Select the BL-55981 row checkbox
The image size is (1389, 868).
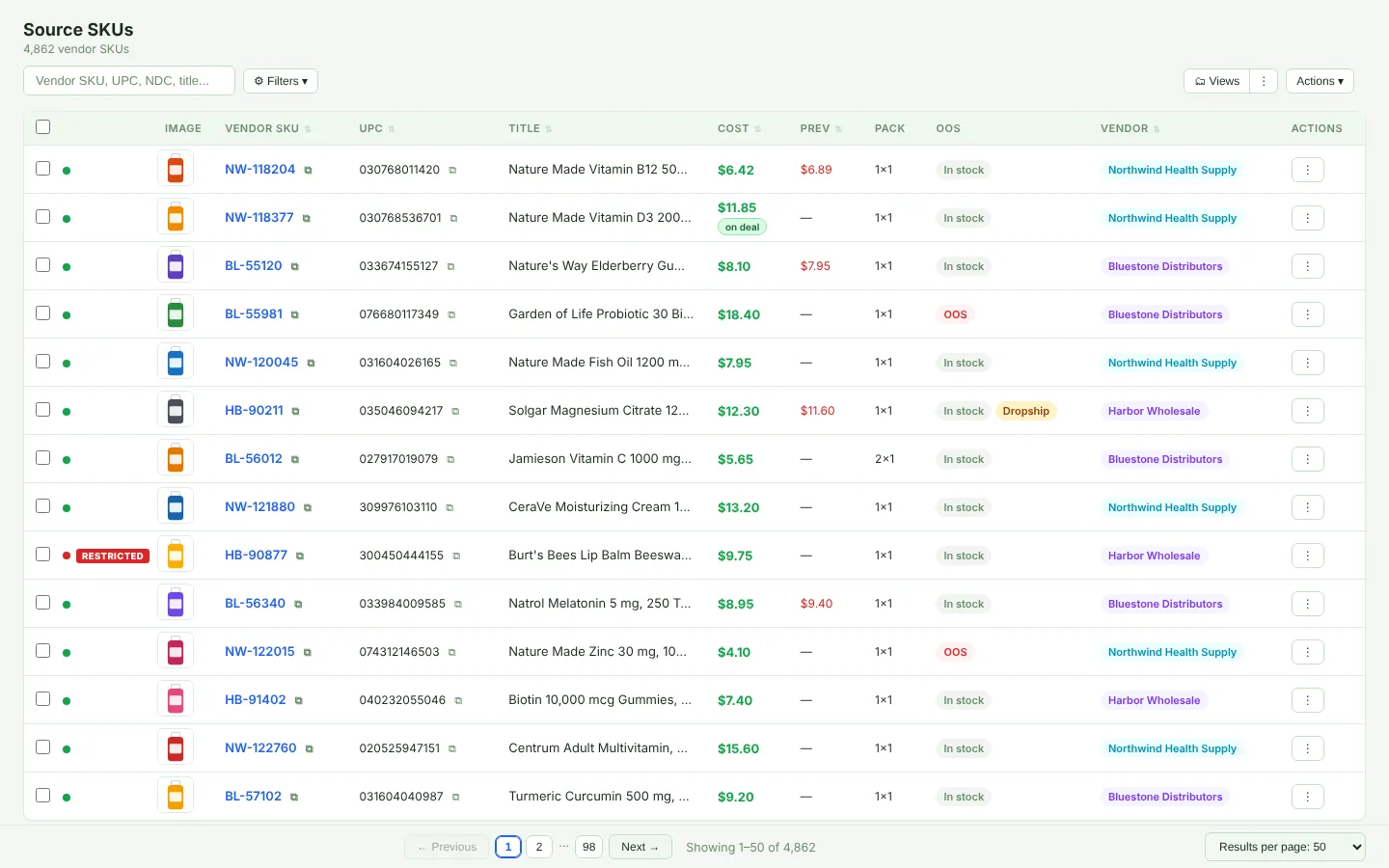click(42, 312)
